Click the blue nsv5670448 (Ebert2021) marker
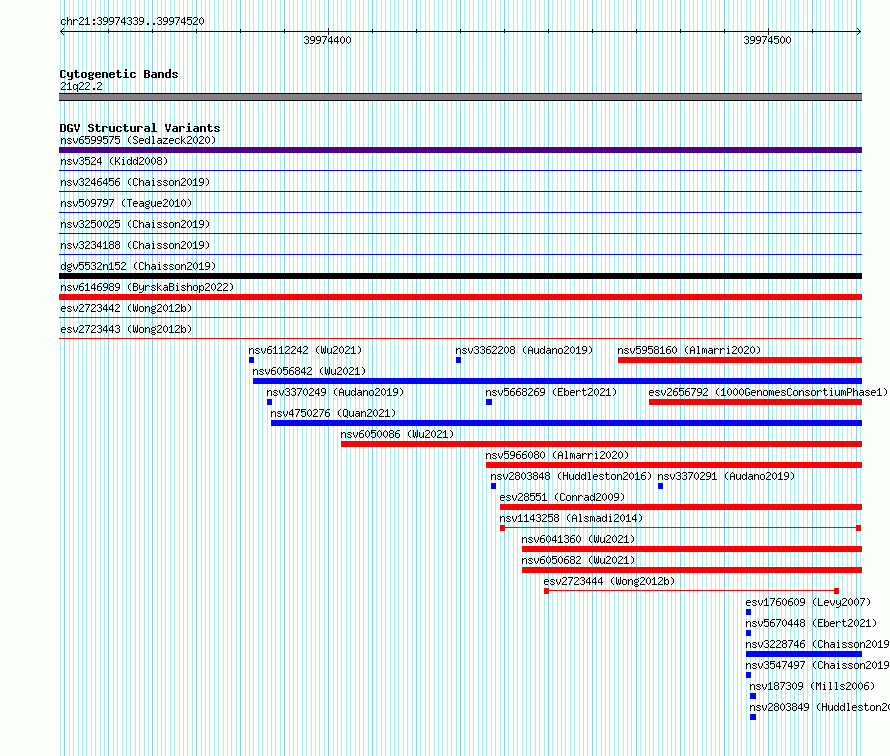Screen dimensions: 890x756 point(748,633)
